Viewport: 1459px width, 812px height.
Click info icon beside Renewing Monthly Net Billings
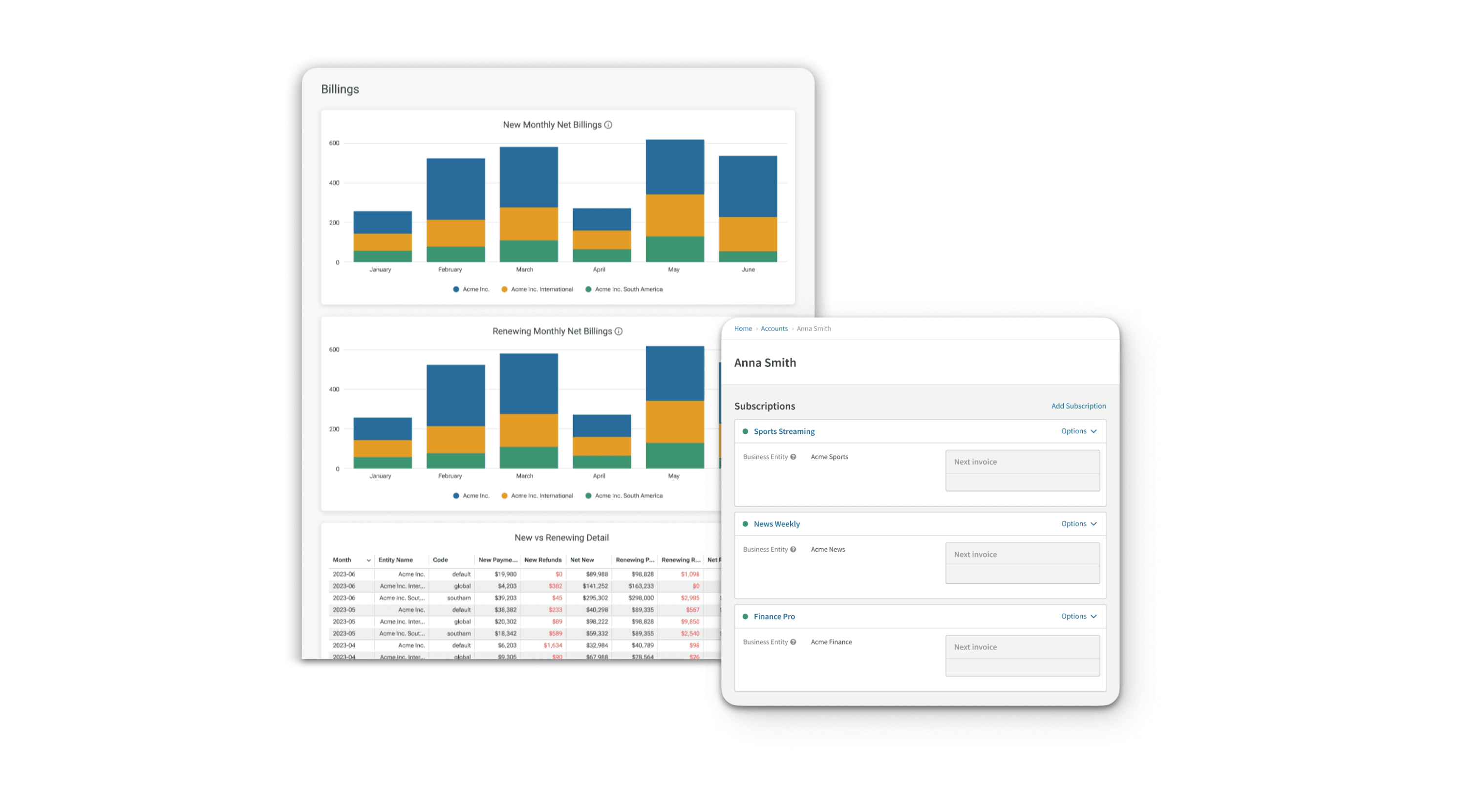pyautogui.click(x=619, y=331)
